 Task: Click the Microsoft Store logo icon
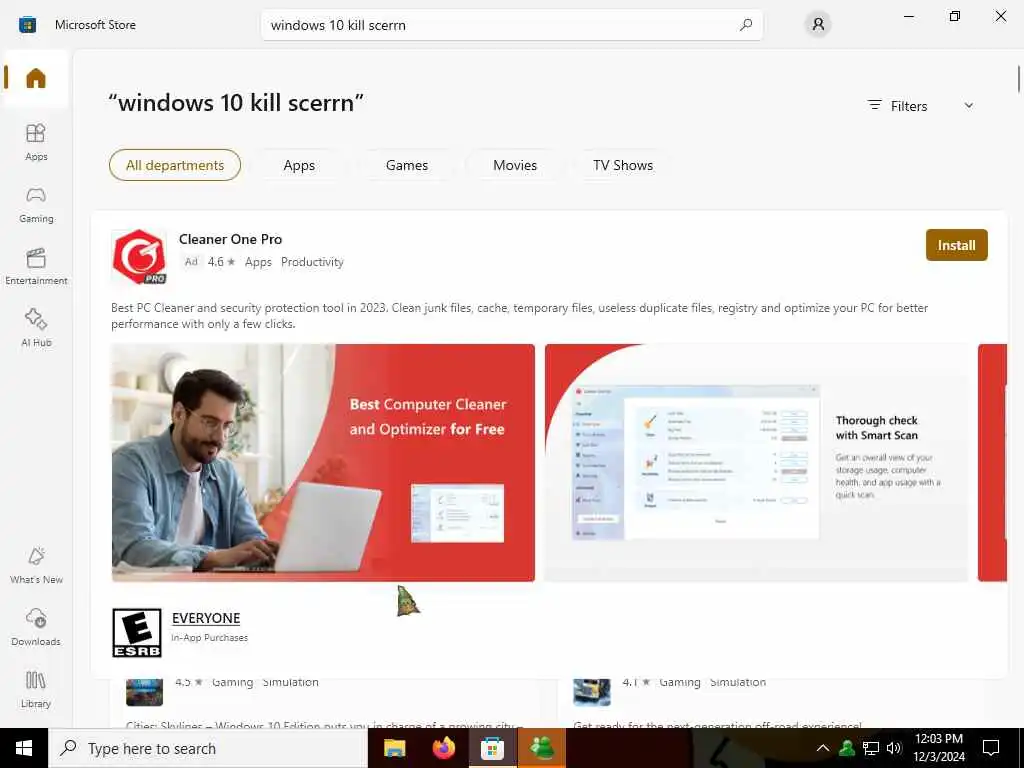pyautogui.click(x=27, y=25)
